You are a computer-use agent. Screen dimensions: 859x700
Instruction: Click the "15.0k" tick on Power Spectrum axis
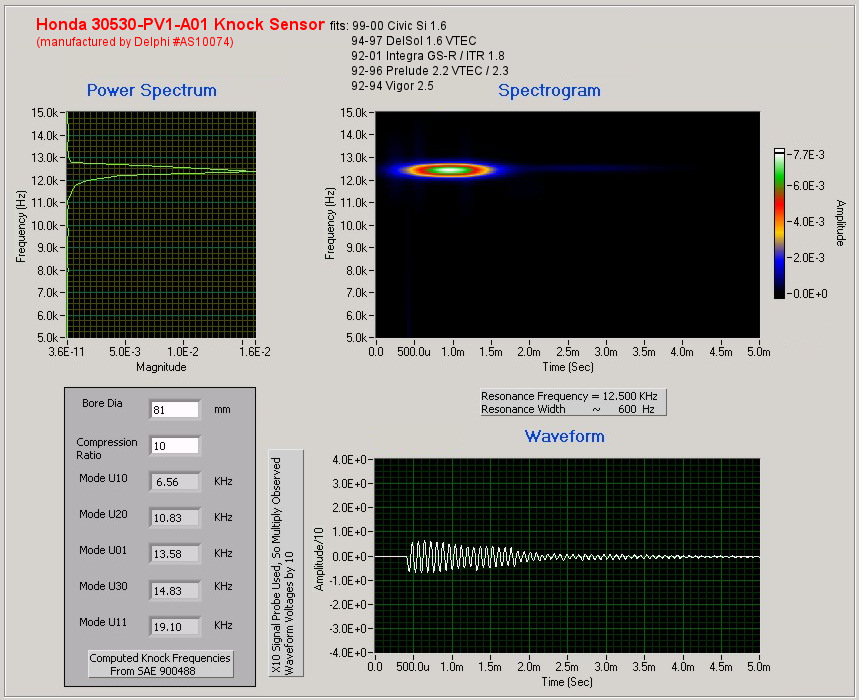click(44, 113)
